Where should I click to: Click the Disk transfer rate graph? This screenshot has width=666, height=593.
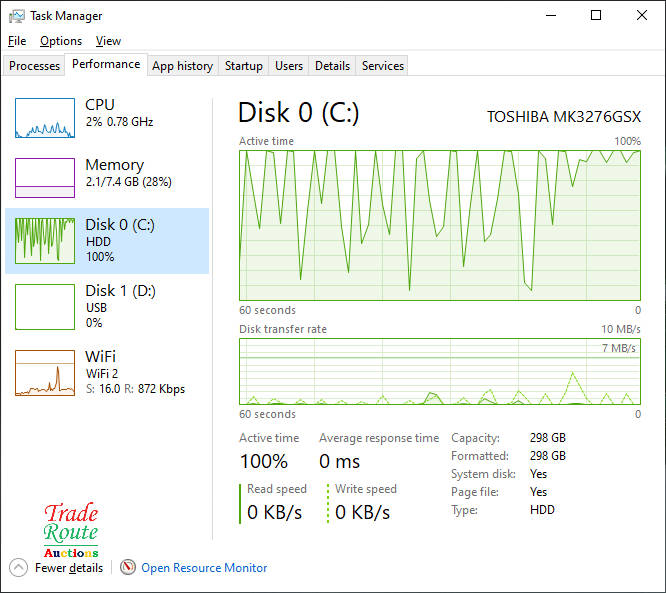pyautogui.click(x=440, y=371)
